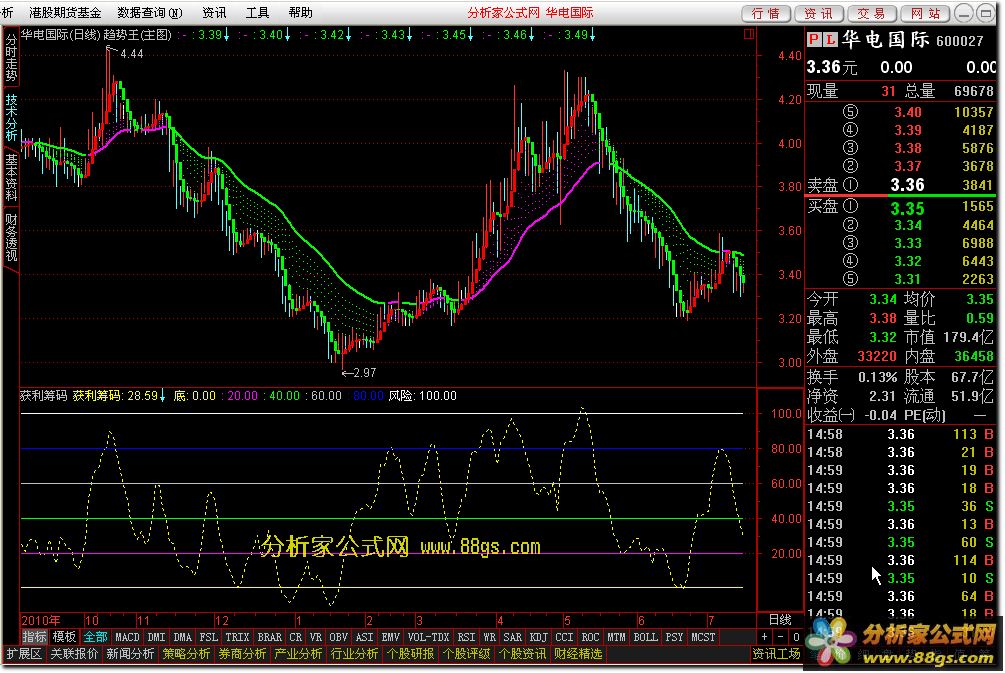Screen dimensions: 1005x673
Task: Switch indicator to PSY
Action: [x=674, y=637]
